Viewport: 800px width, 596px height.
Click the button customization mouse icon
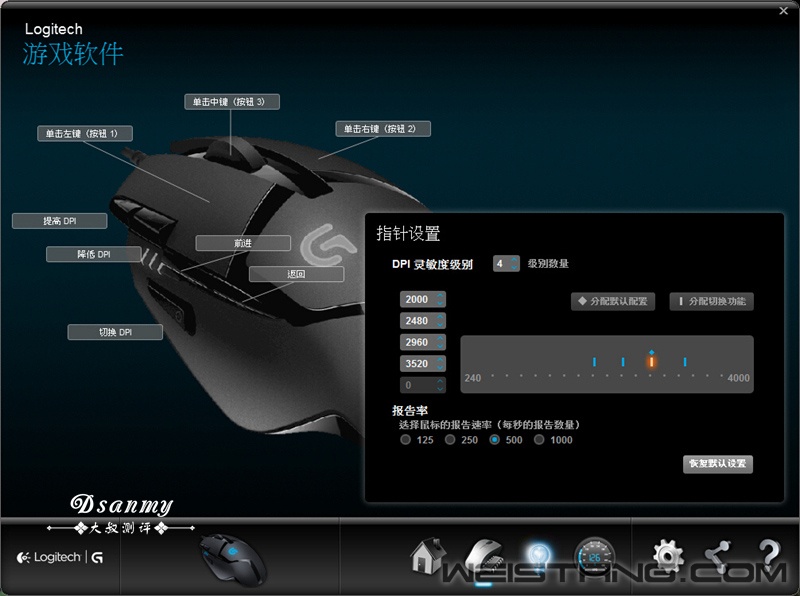click(x=484, y=556)
